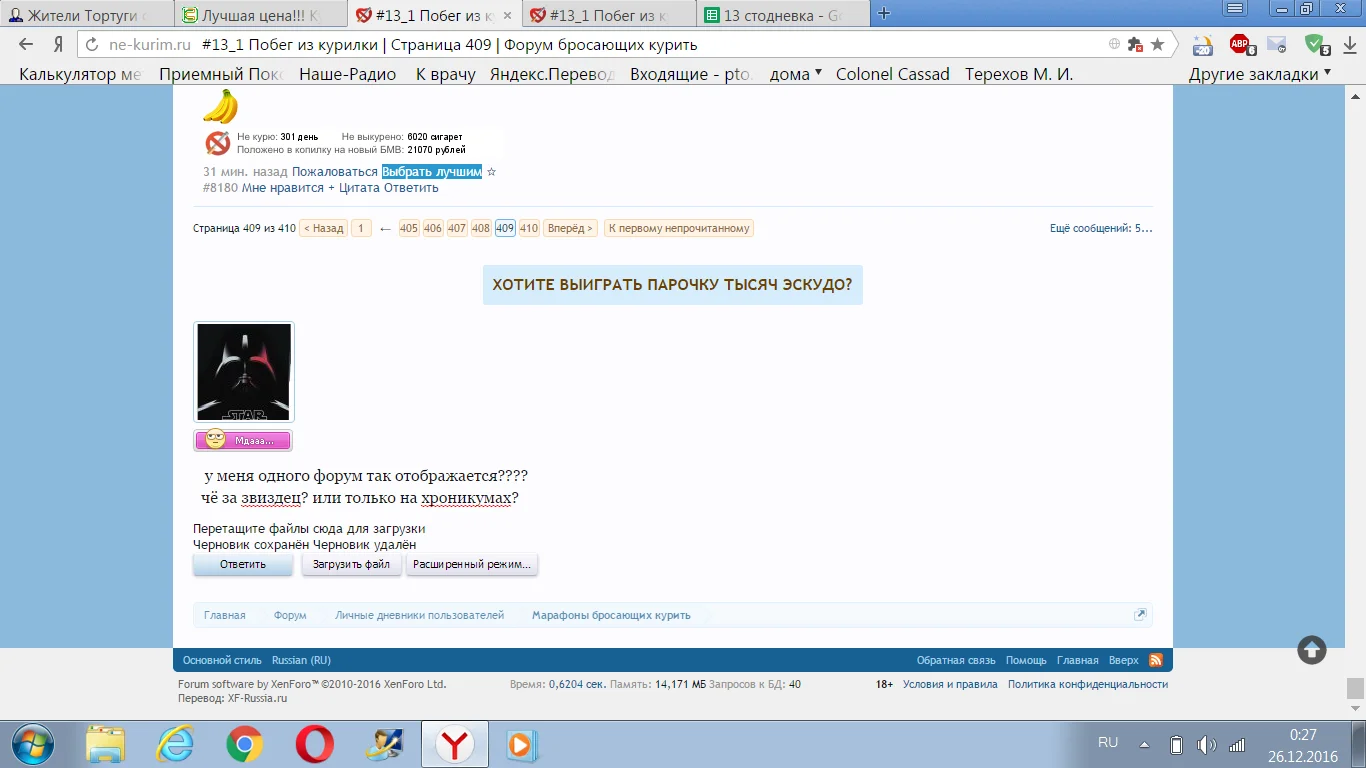This screenshot has width=1366, height=768.
Task: Click the network signal tray icon
Action: [x=1237, y=744]
